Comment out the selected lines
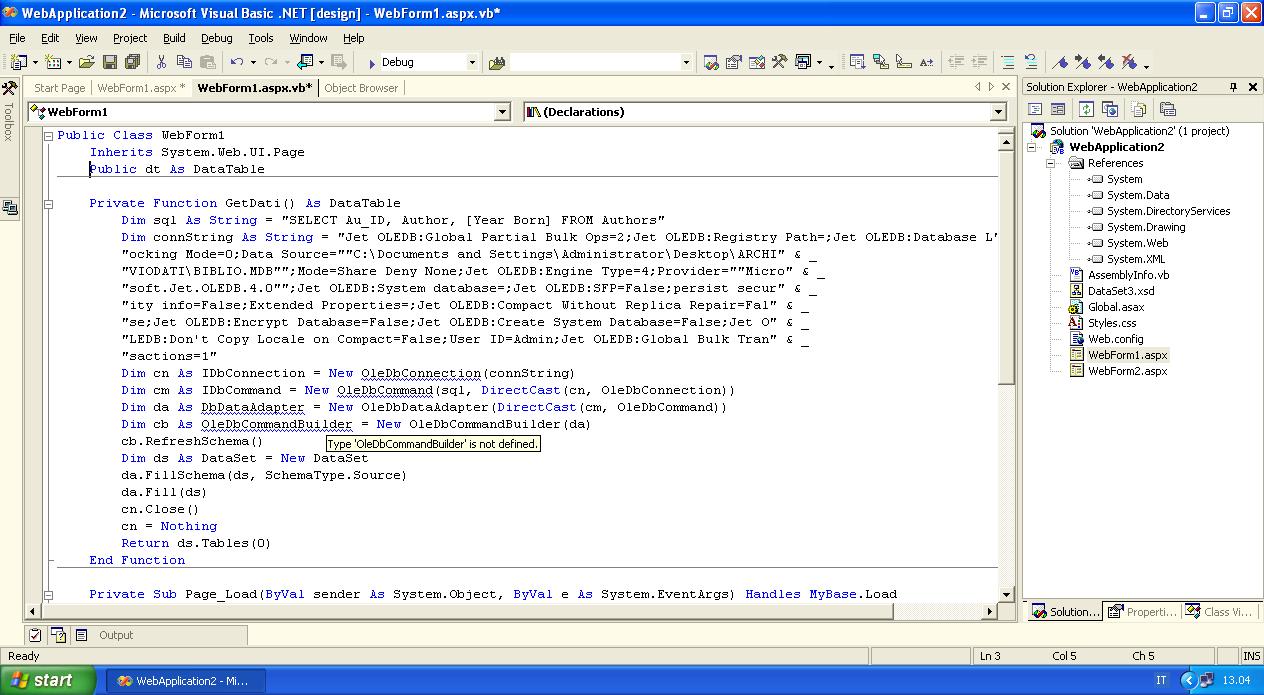Screen dimensions: 1264x695 click(1008, 62)
